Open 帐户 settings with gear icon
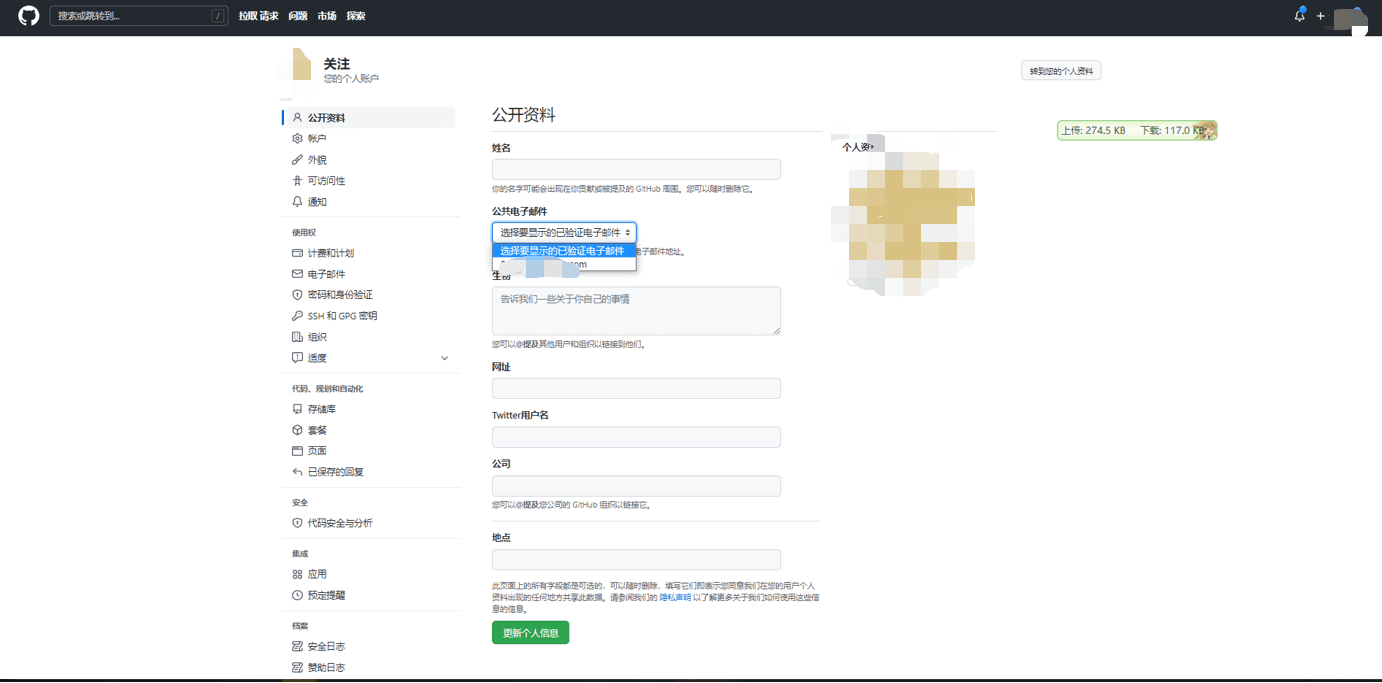 316,139
